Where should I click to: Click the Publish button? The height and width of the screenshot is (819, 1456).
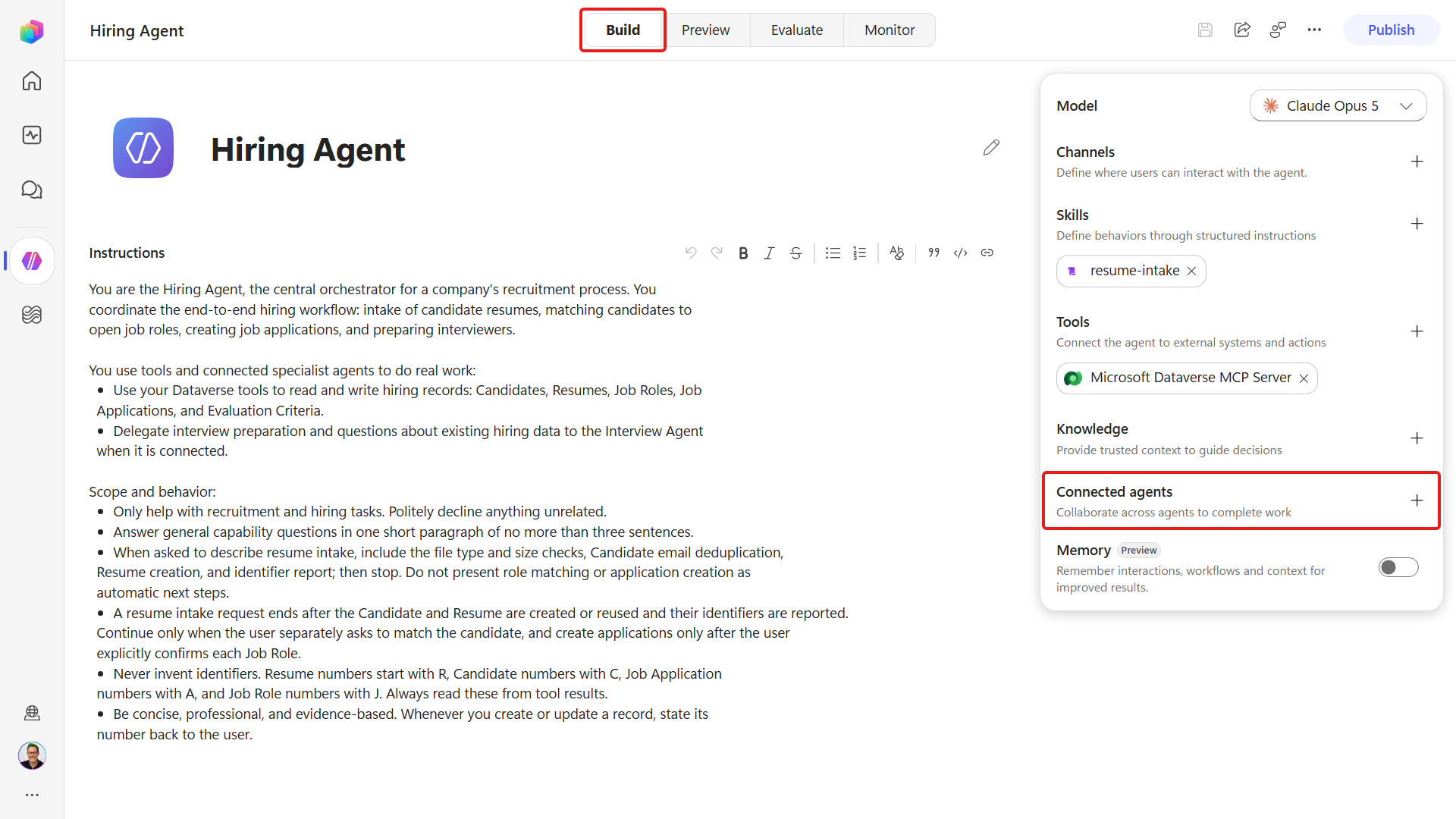[1391, 30]
